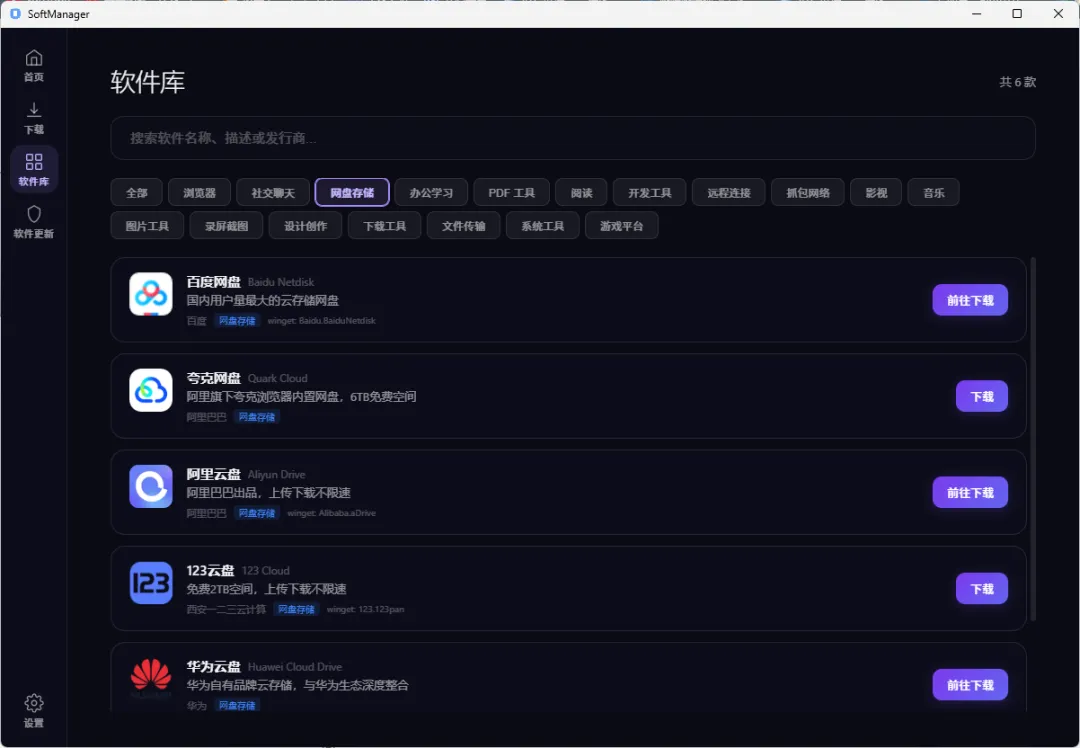This screenshot has width=1080, height=748.
Task: Select the 系统工具 category filter
Action: (542, 226)
